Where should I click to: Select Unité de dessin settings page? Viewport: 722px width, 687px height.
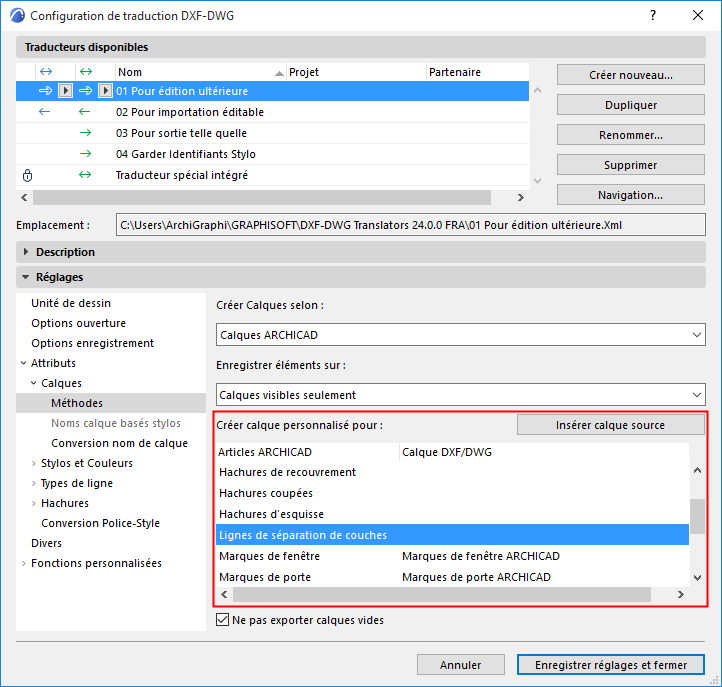click(71, 303)
